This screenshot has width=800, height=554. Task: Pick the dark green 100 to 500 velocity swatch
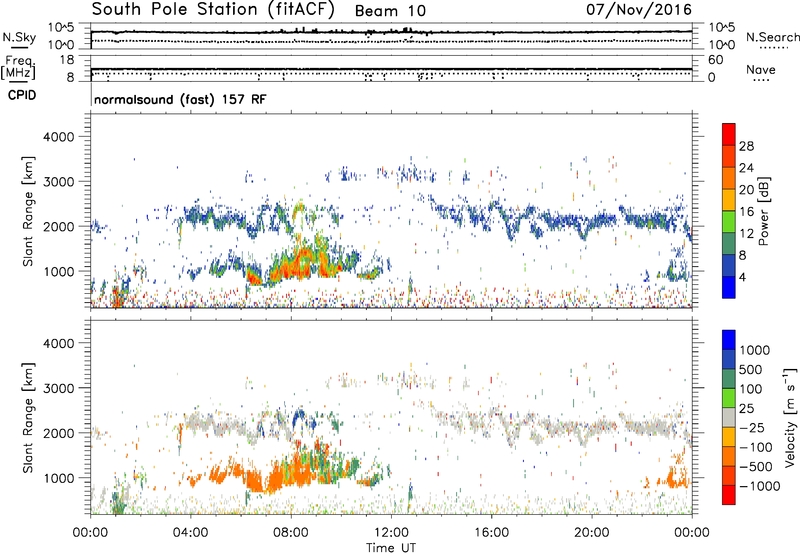click(729, 379)
